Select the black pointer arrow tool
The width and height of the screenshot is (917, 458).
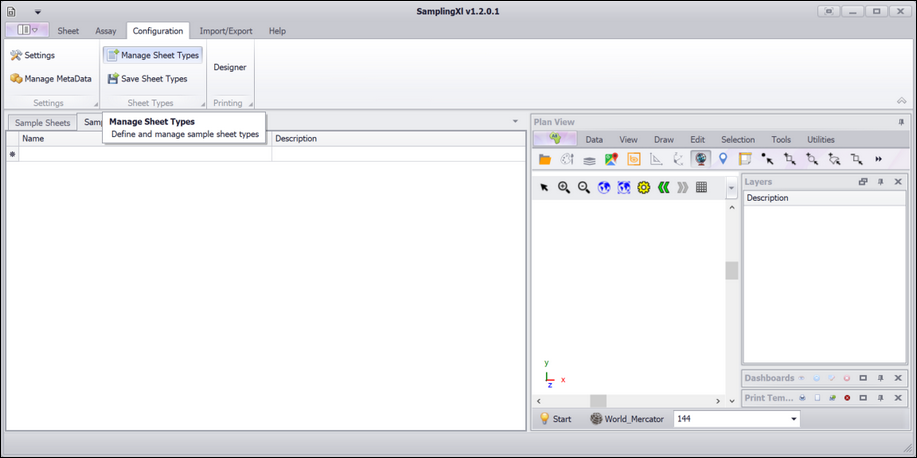click(x=544, y=187)
